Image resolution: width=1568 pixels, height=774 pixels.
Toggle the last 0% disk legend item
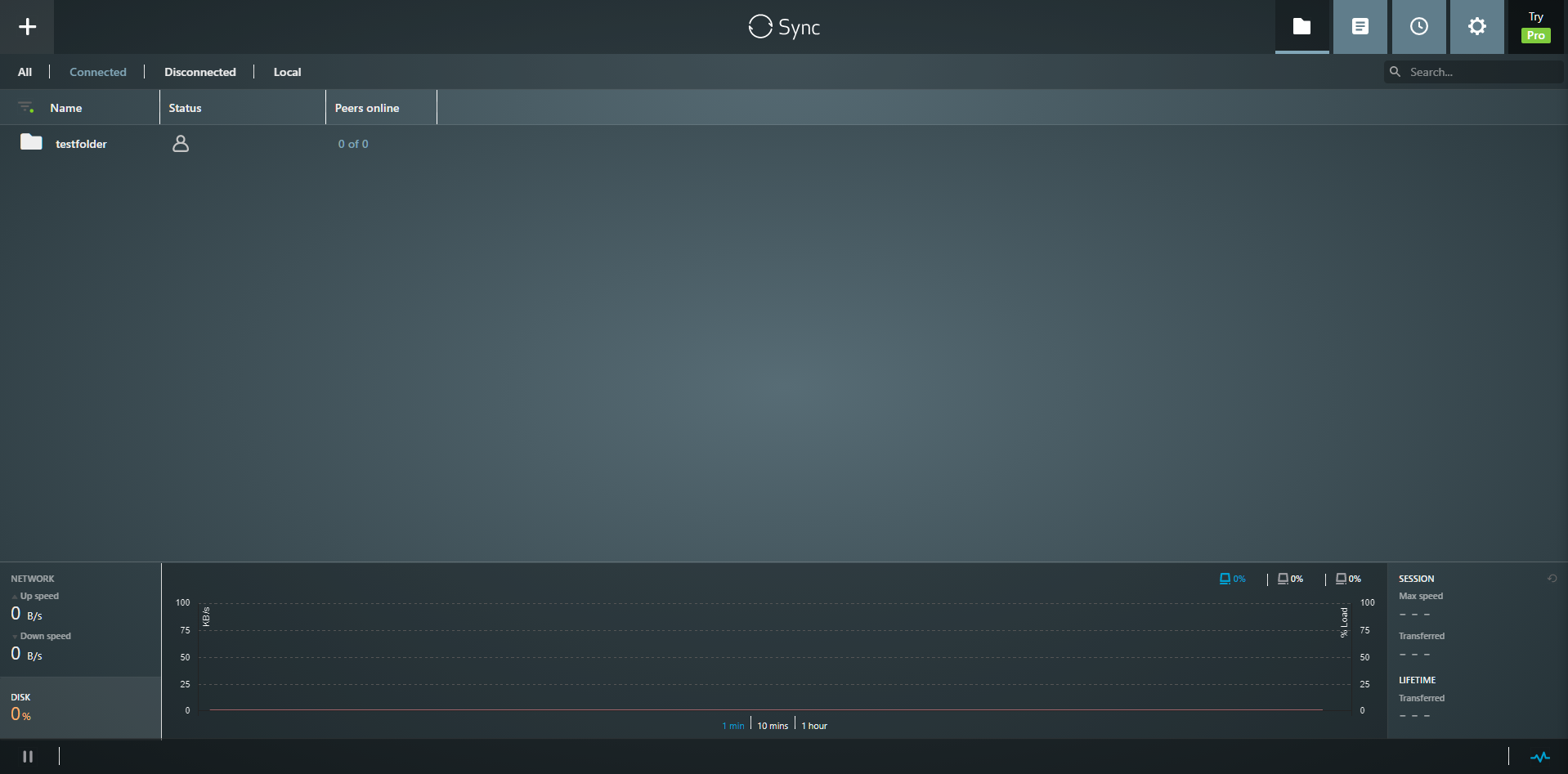coord(1348,579)
